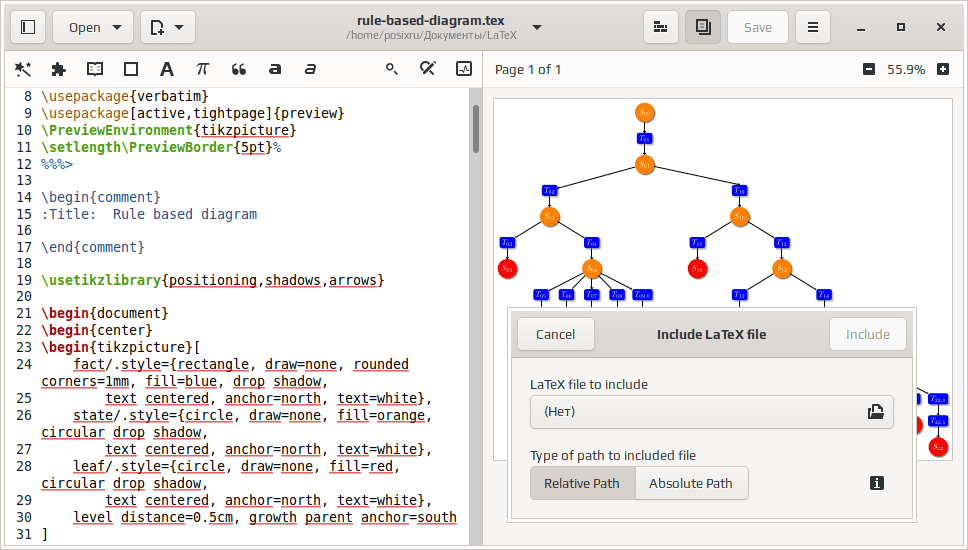Click line 21 \begin{document} text

tap(104, 314)
